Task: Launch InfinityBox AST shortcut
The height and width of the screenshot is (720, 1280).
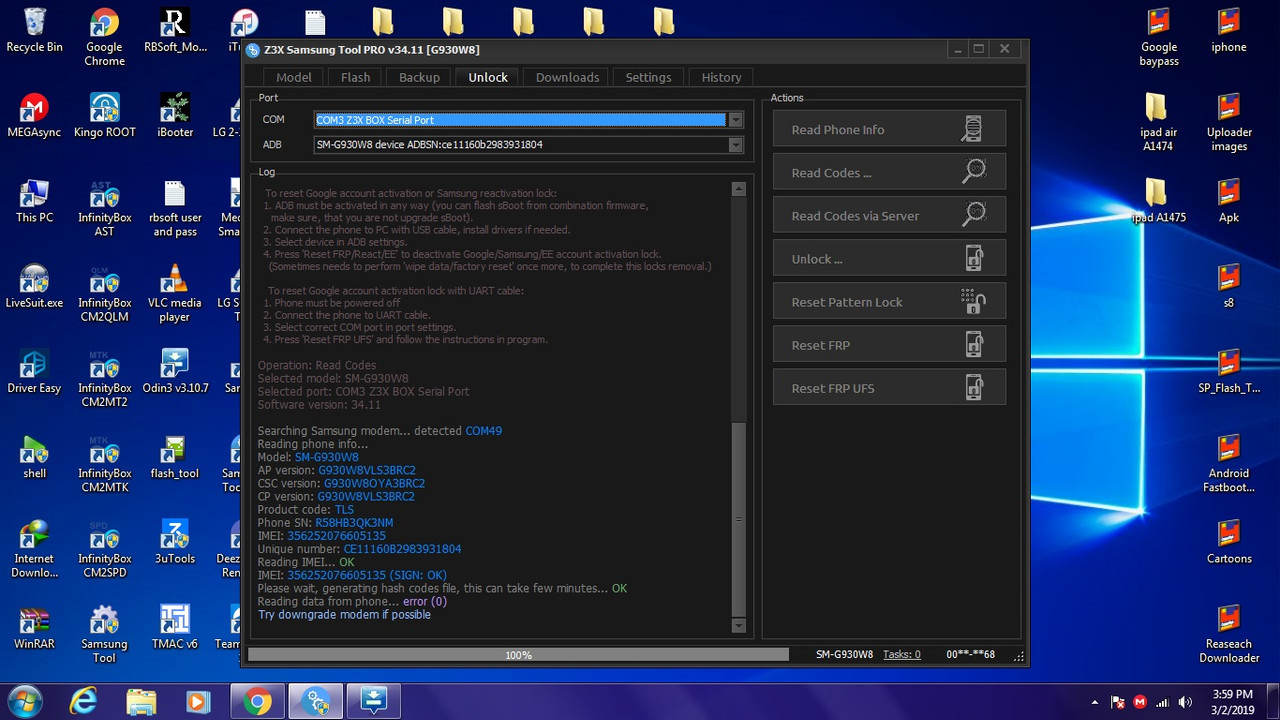Action: [x=104, y=208]
